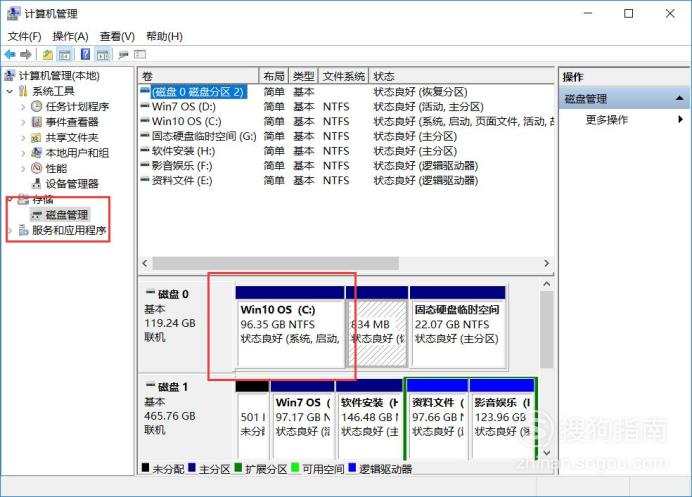The height and width of the screenshot is (497, 692).
Task: Expand the 更多操作 submenu arrow
Action: (681, 119)
